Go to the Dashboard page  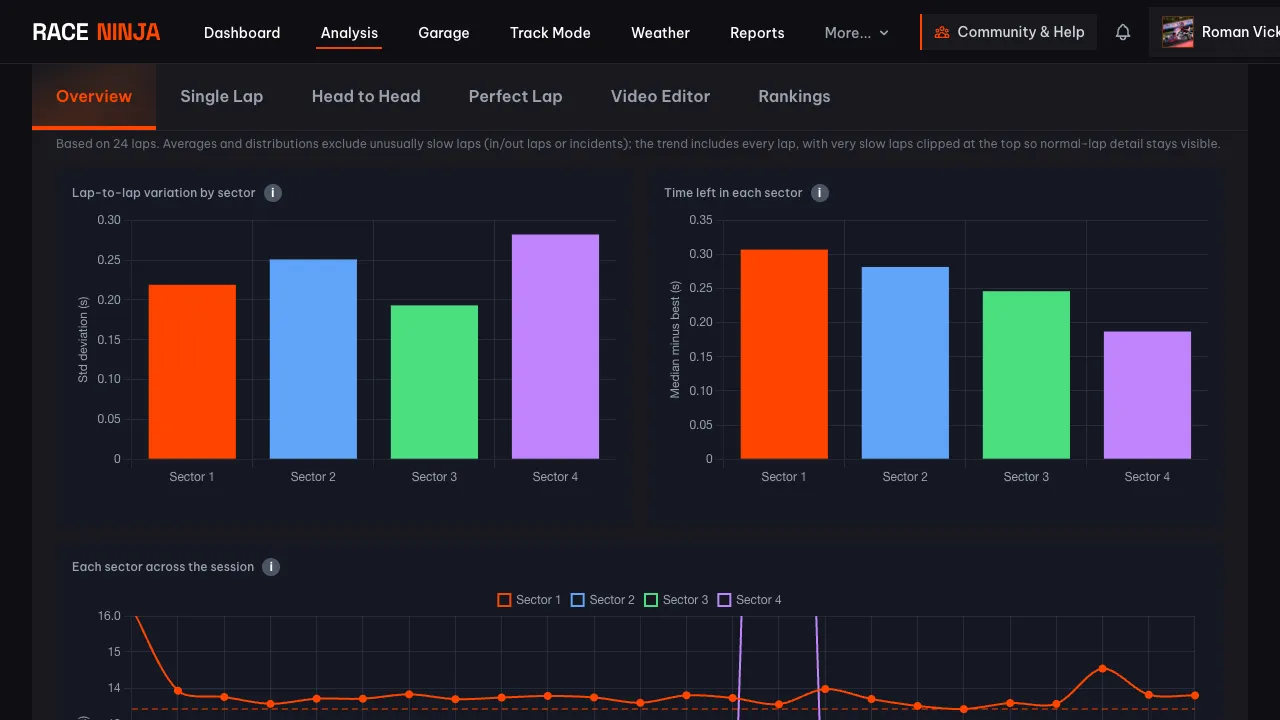tap(242, 32)
